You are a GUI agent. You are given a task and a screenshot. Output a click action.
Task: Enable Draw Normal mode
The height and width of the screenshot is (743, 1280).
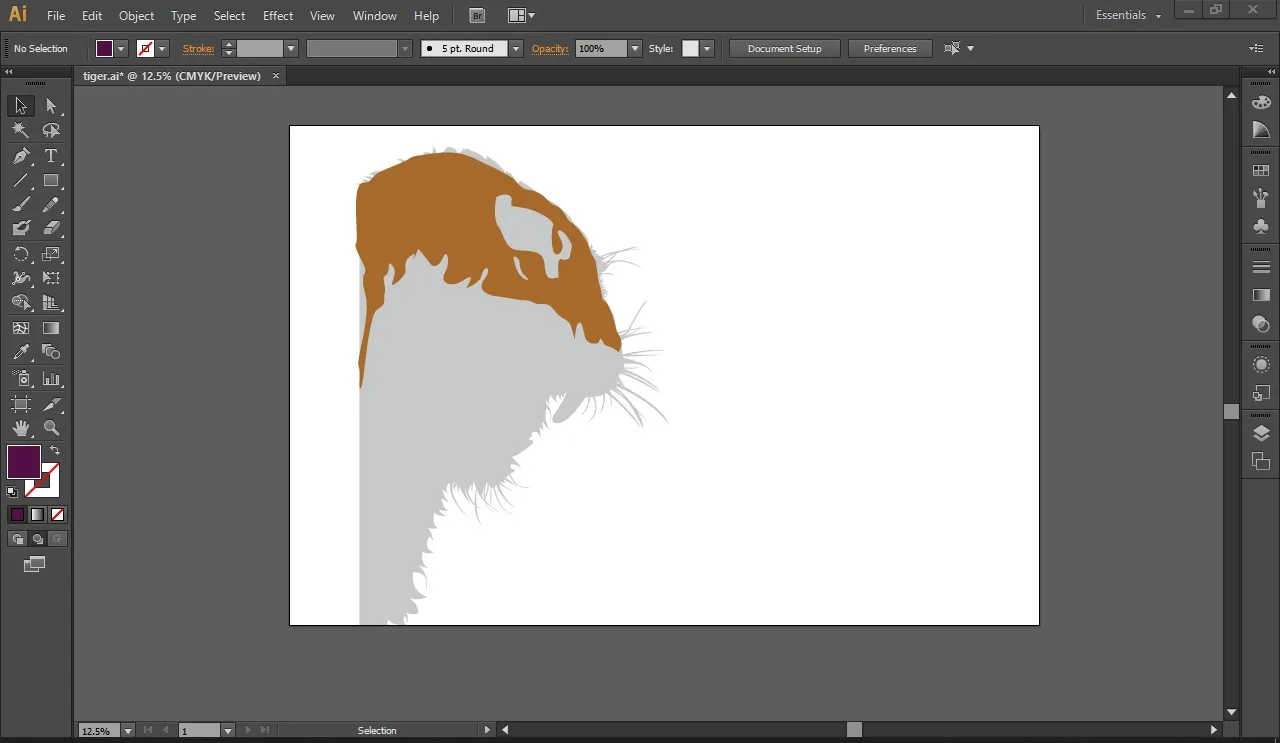coord(17,539)
